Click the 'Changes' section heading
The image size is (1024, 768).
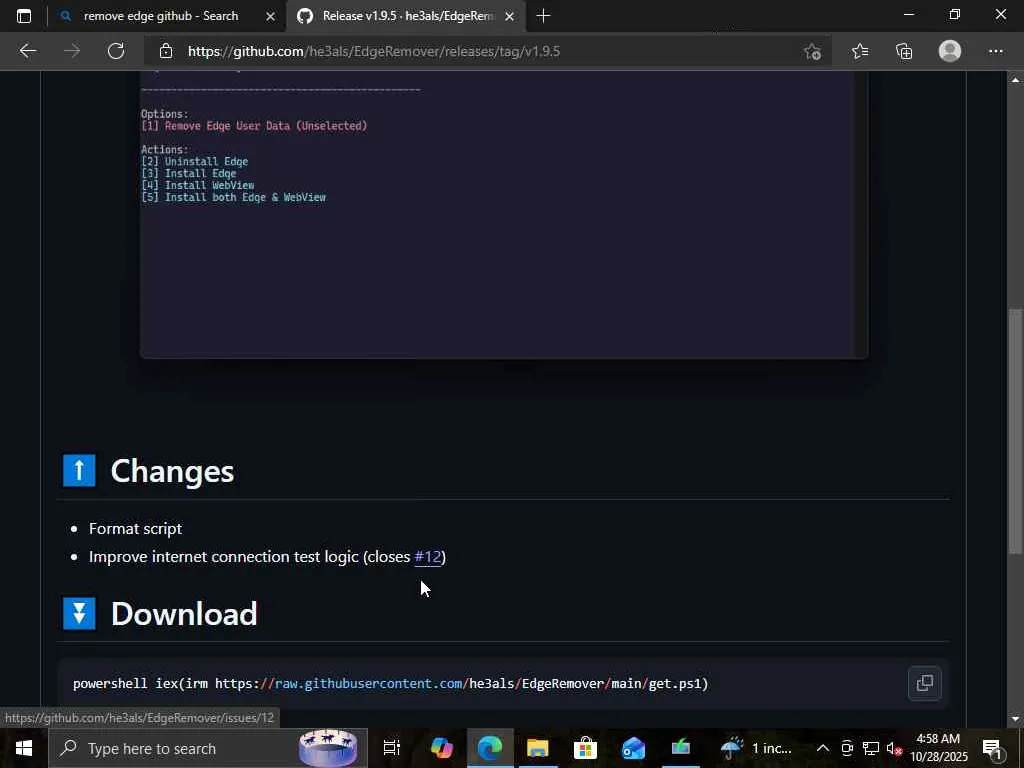(x=172, y=471)
